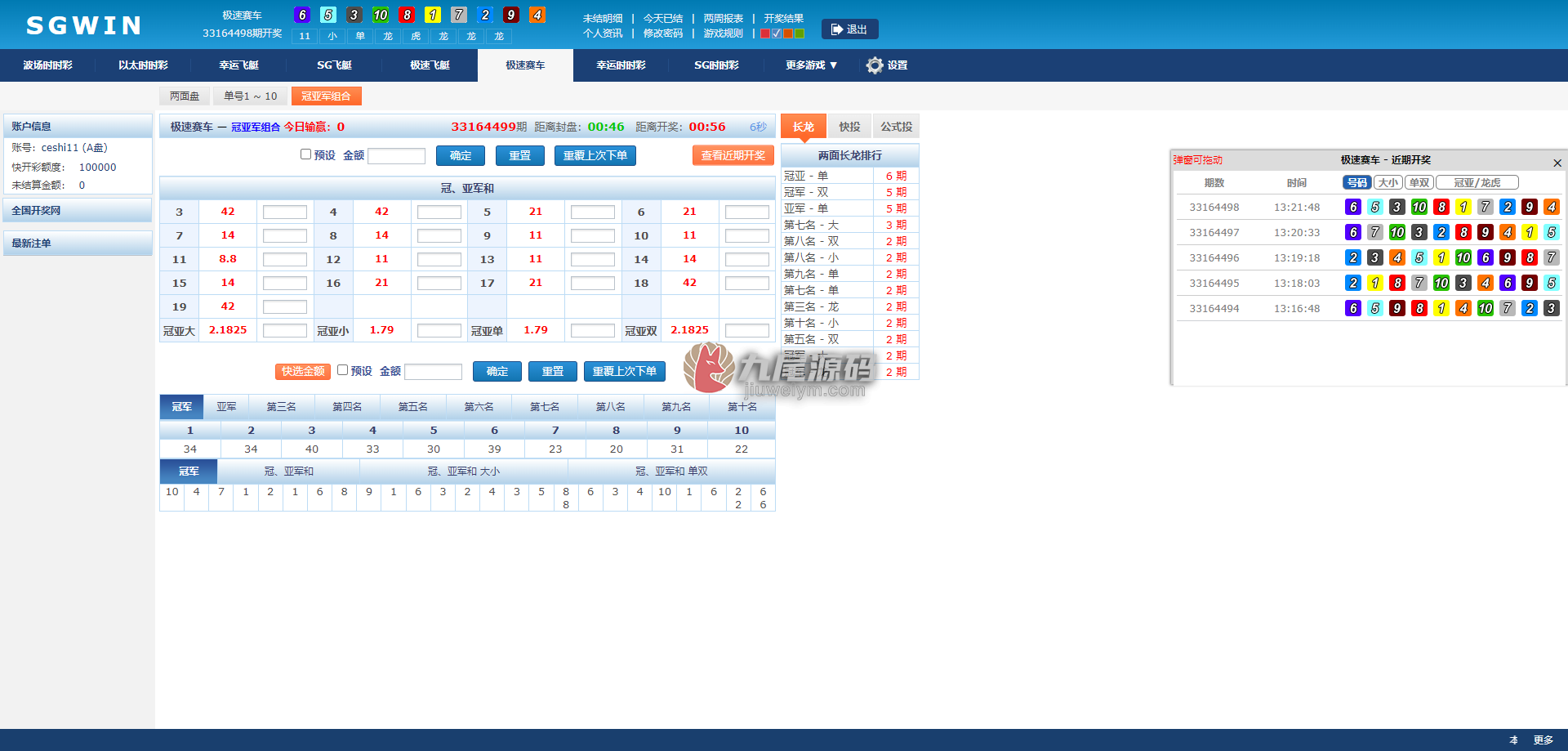Viewport: 1568px width, 751px height.
Task: Click the first ball of draw 33164496
Action: point(1353,257)
